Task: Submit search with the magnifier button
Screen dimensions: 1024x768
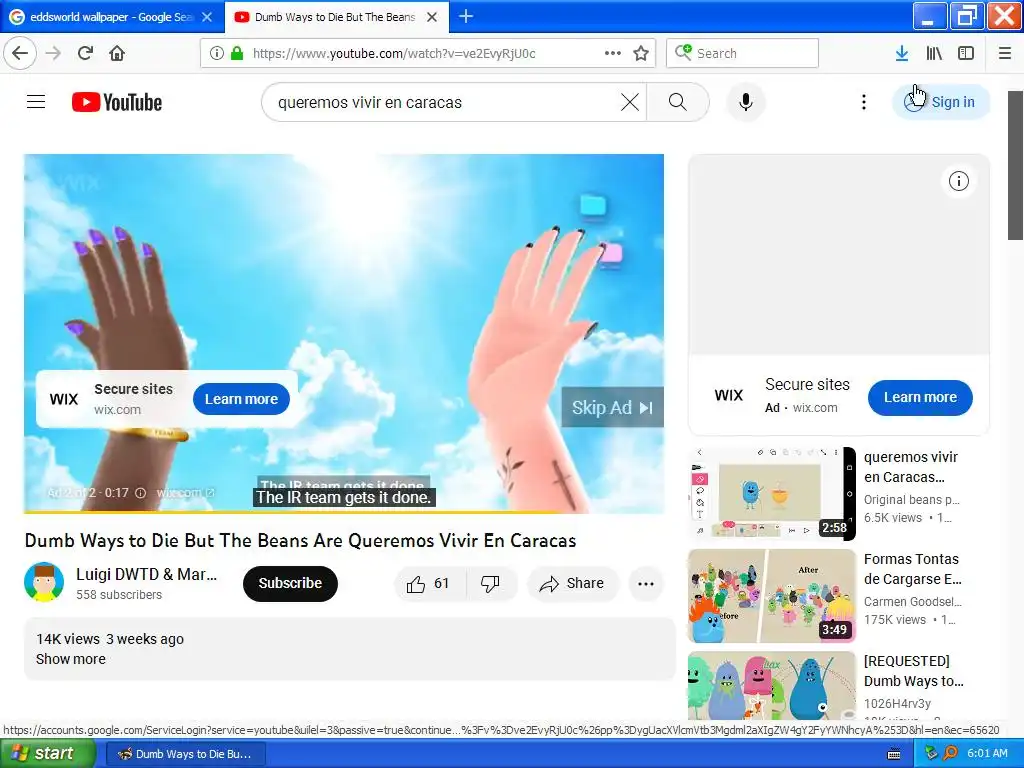Action: [678, 102]
